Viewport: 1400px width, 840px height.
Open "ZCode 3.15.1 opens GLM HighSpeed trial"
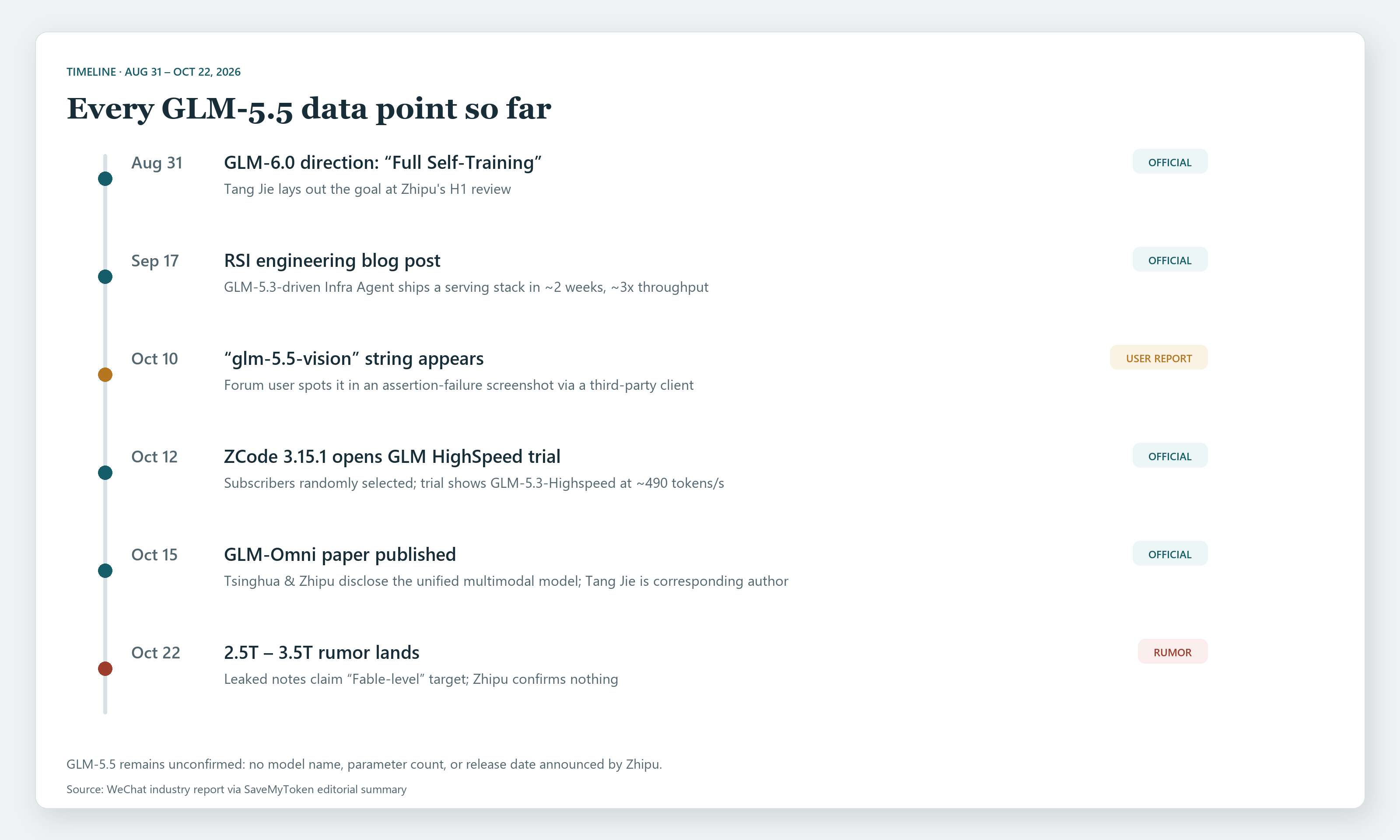[392, 456]
